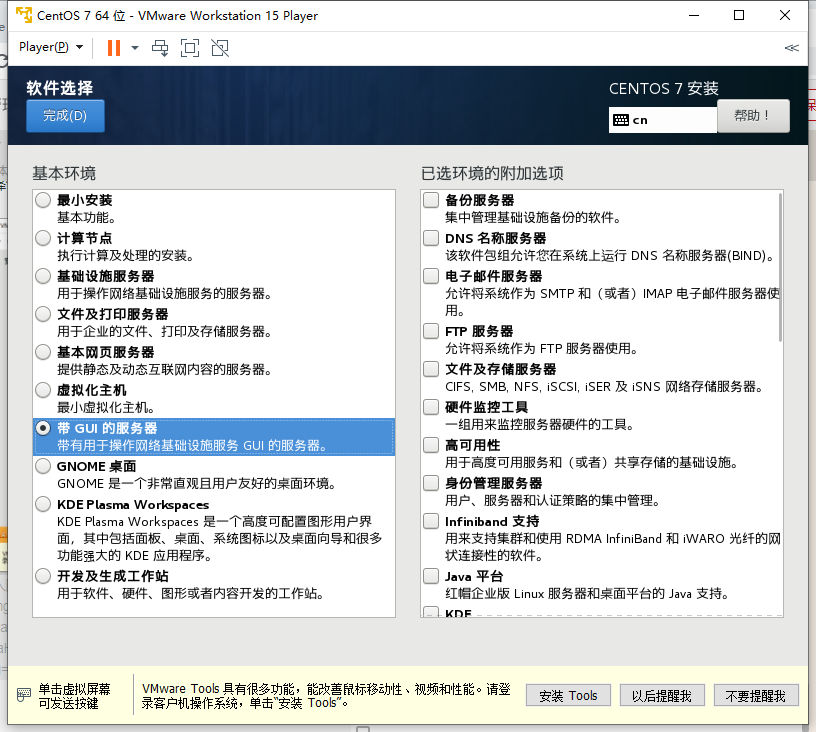Screen dimensions: 816x732
Task: Select 虚拟化主机 radio button
Action: [43, 390]
